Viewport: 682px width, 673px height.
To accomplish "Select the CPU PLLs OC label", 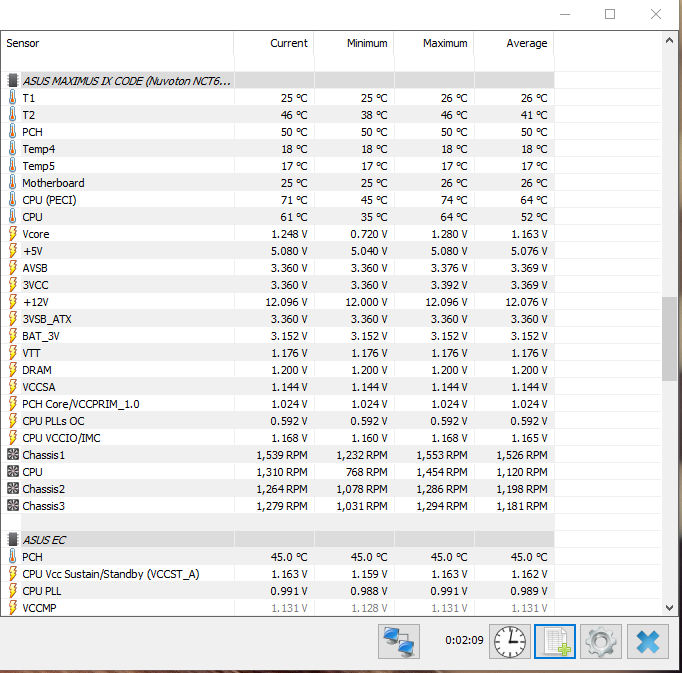I will pos(53,421).
